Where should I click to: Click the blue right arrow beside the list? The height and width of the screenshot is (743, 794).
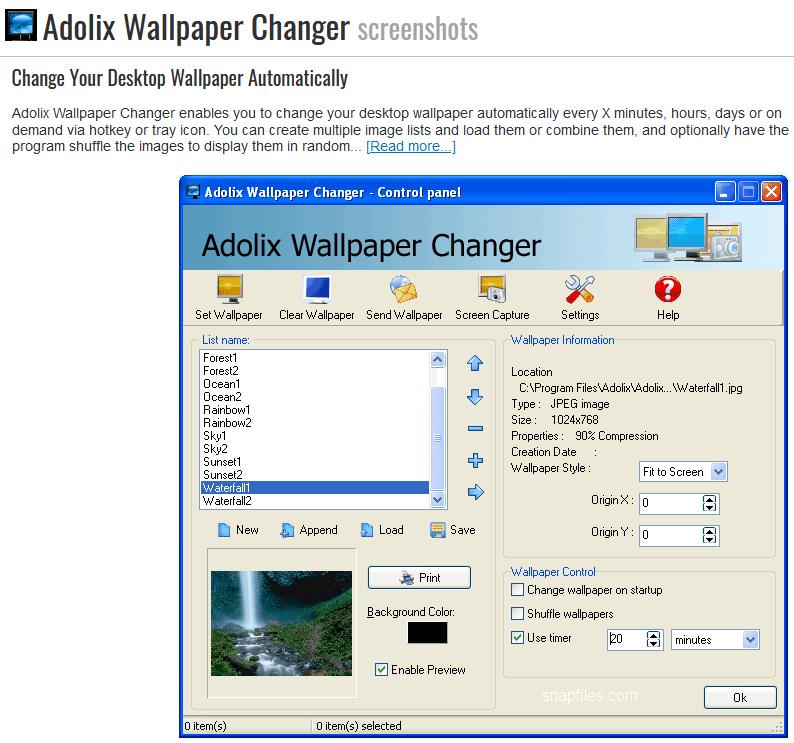click(475, 492)
